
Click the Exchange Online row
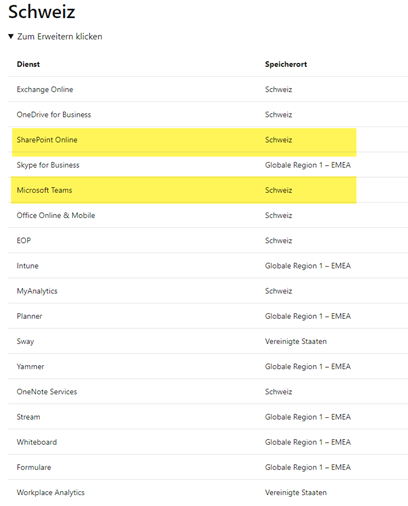tap(208, 89)
